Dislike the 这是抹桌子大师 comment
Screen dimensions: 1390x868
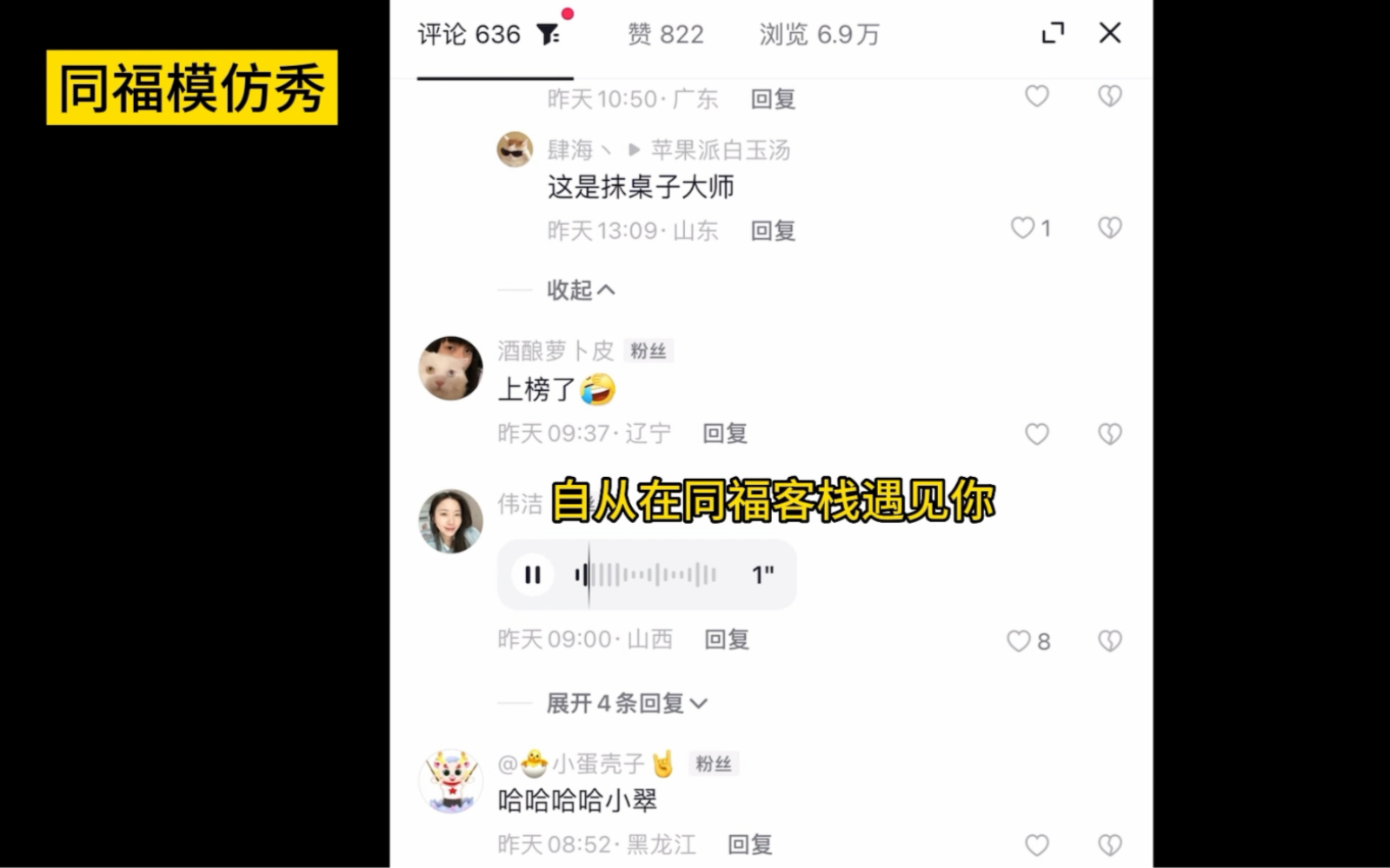[x=1110, y=228]
